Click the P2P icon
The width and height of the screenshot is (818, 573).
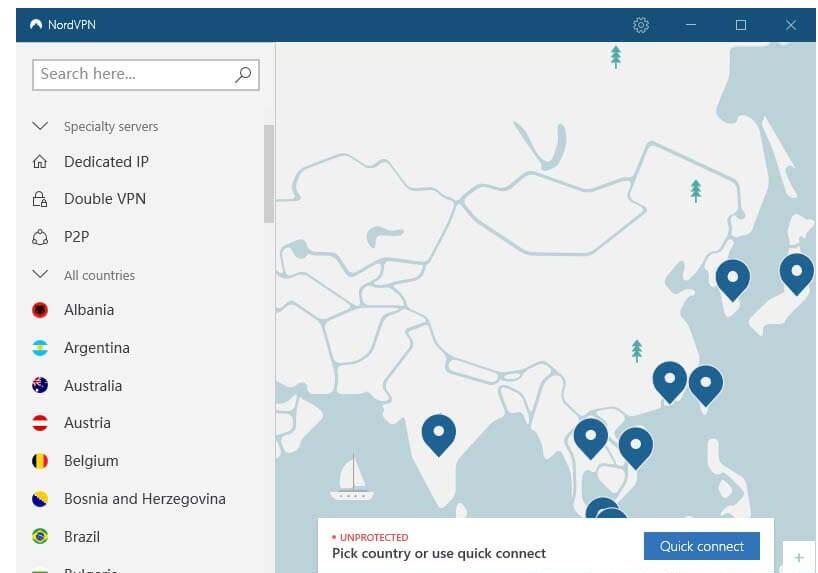(40, 237)
